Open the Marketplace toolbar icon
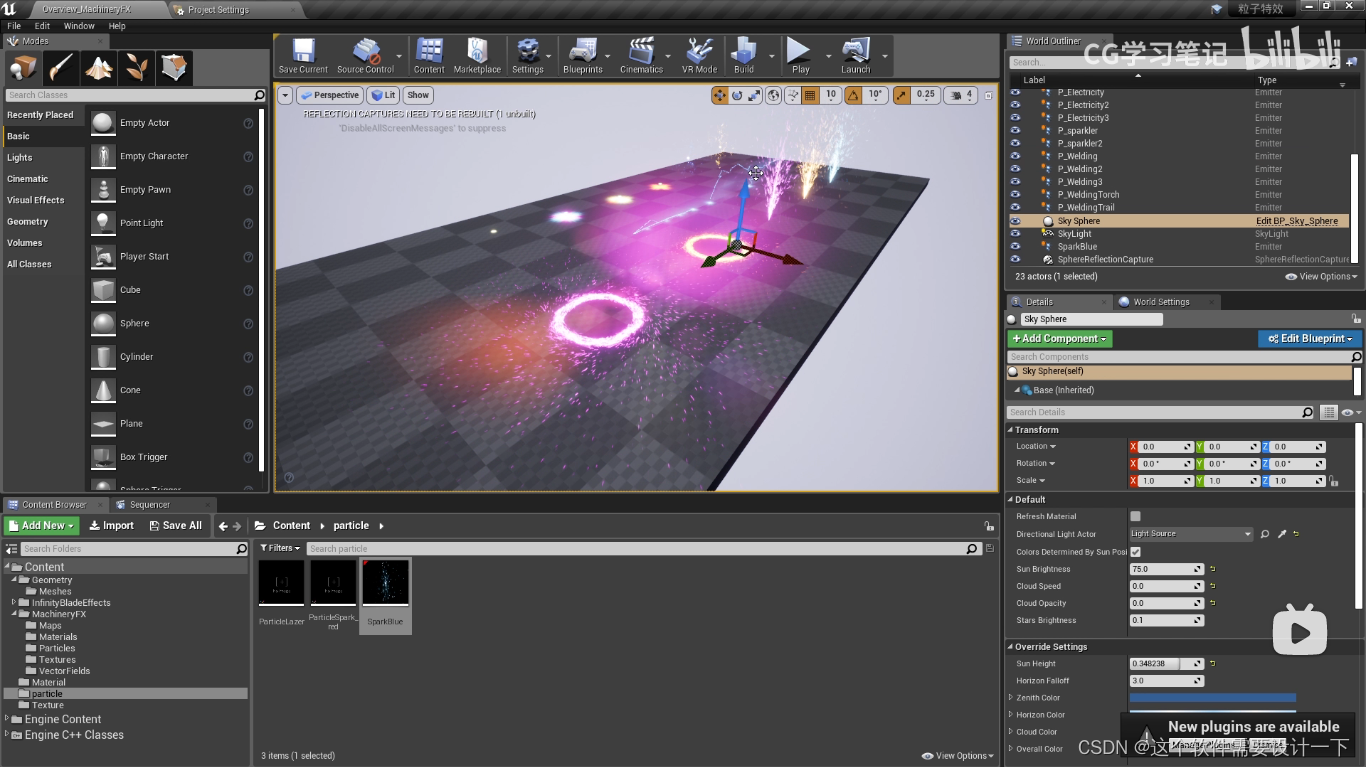 click(477, 56)
